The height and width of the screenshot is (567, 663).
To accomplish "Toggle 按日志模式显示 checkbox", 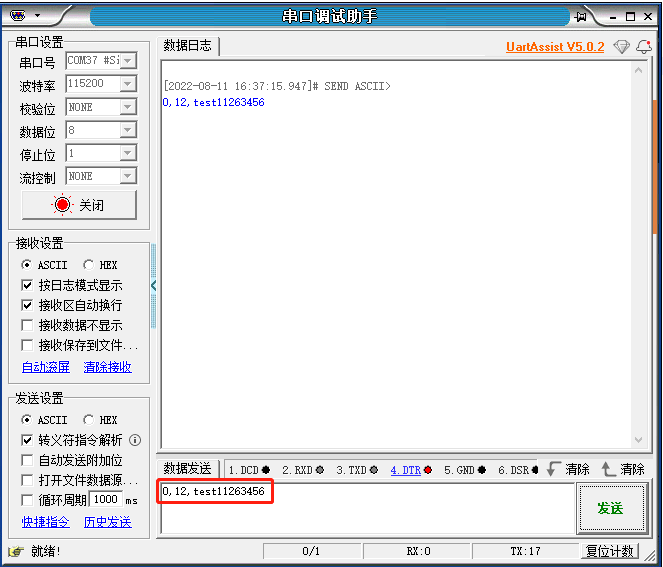I will (27, 285).
